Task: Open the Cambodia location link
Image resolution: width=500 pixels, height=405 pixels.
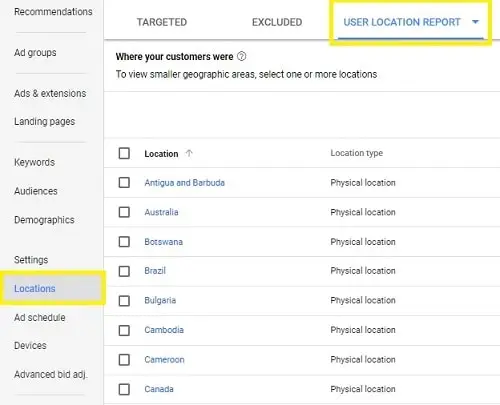Action: pos(164,330)
